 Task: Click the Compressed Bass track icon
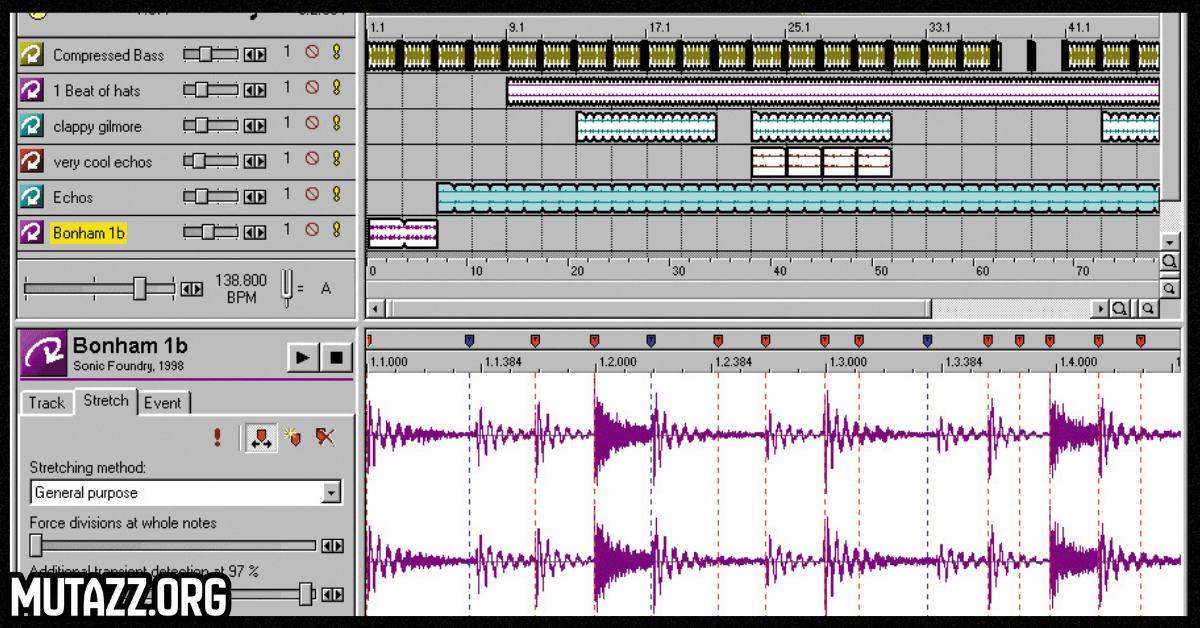[31, 55]
